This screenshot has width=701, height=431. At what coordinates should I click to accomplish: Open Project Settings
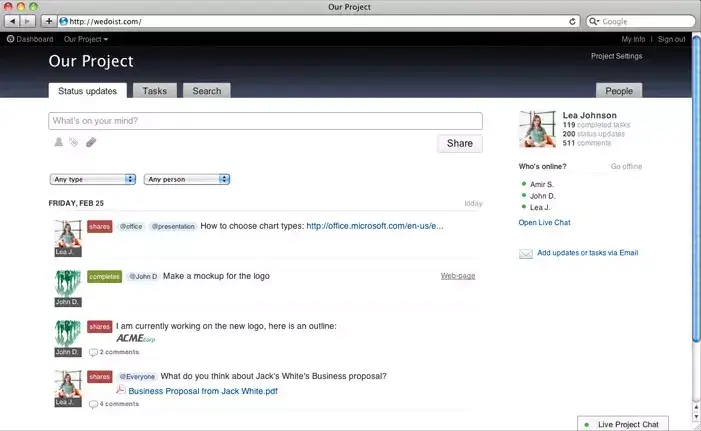click(617, 56)
